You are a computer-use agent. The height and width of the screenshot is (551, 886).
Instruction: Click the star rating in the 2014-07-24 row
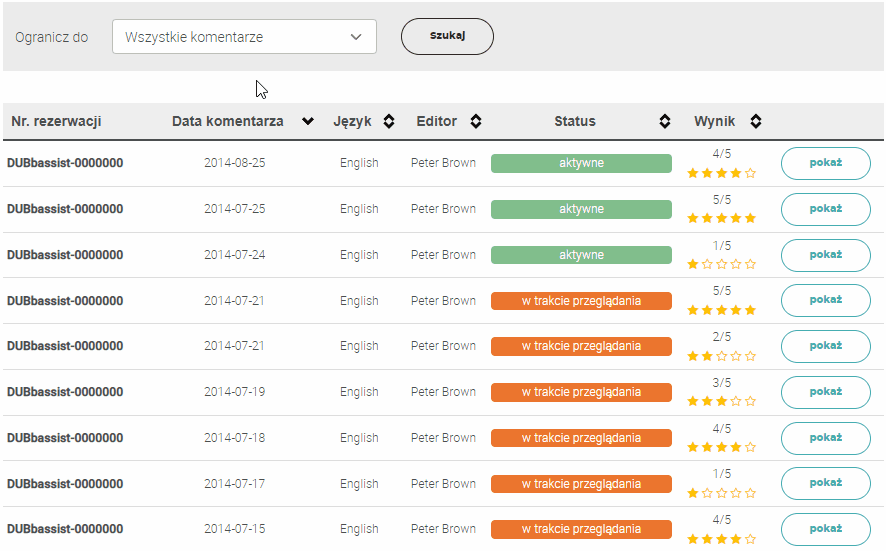[721, 264]
